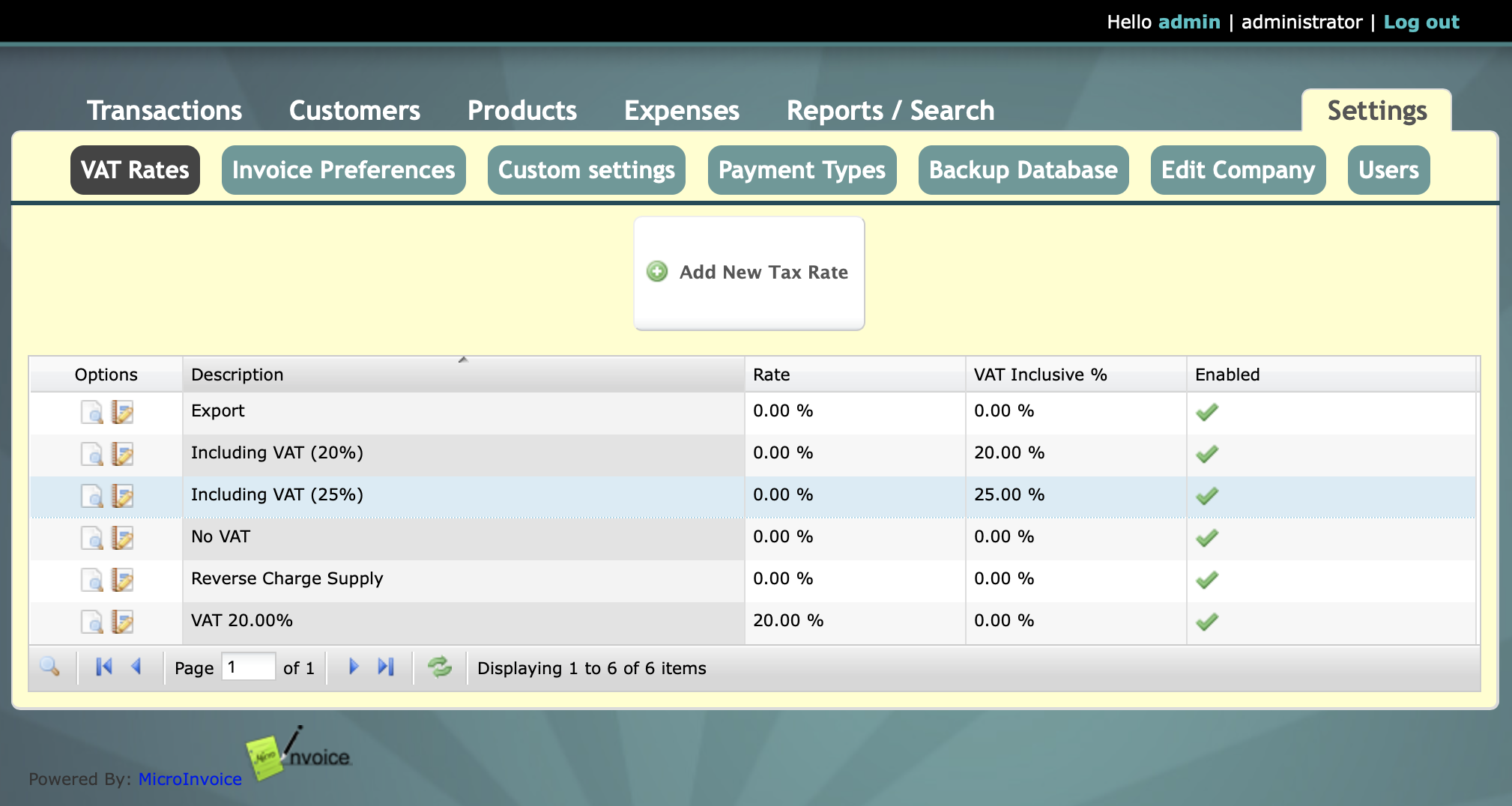Click the magnifier search icon in pager
1512x806 pixels.
[x=50, y=667]
